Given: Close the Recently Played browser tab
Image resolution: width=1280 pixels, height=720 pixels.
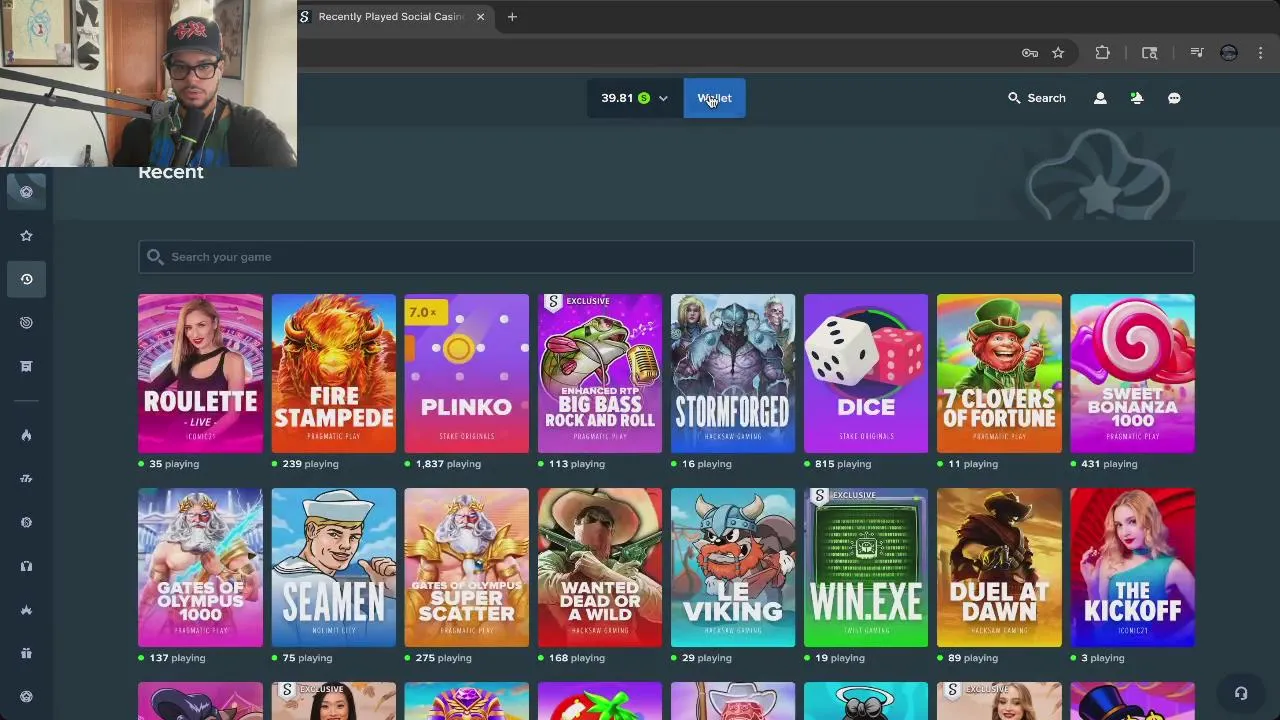Looking at the screenshot, I should [x=481, y=17].
